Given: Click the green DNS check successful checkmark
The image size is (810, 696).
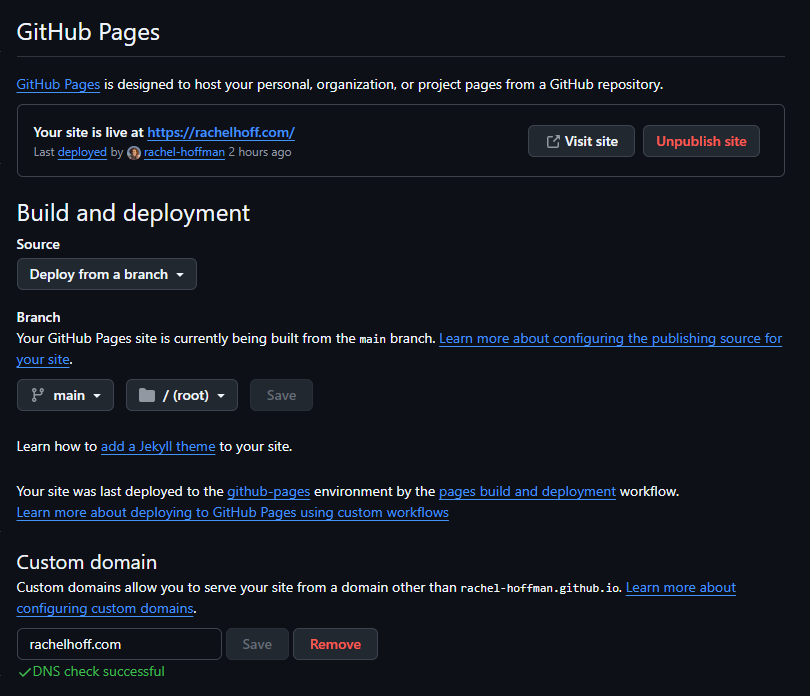Looking at the screenshot, I should [x=24, y=672].
